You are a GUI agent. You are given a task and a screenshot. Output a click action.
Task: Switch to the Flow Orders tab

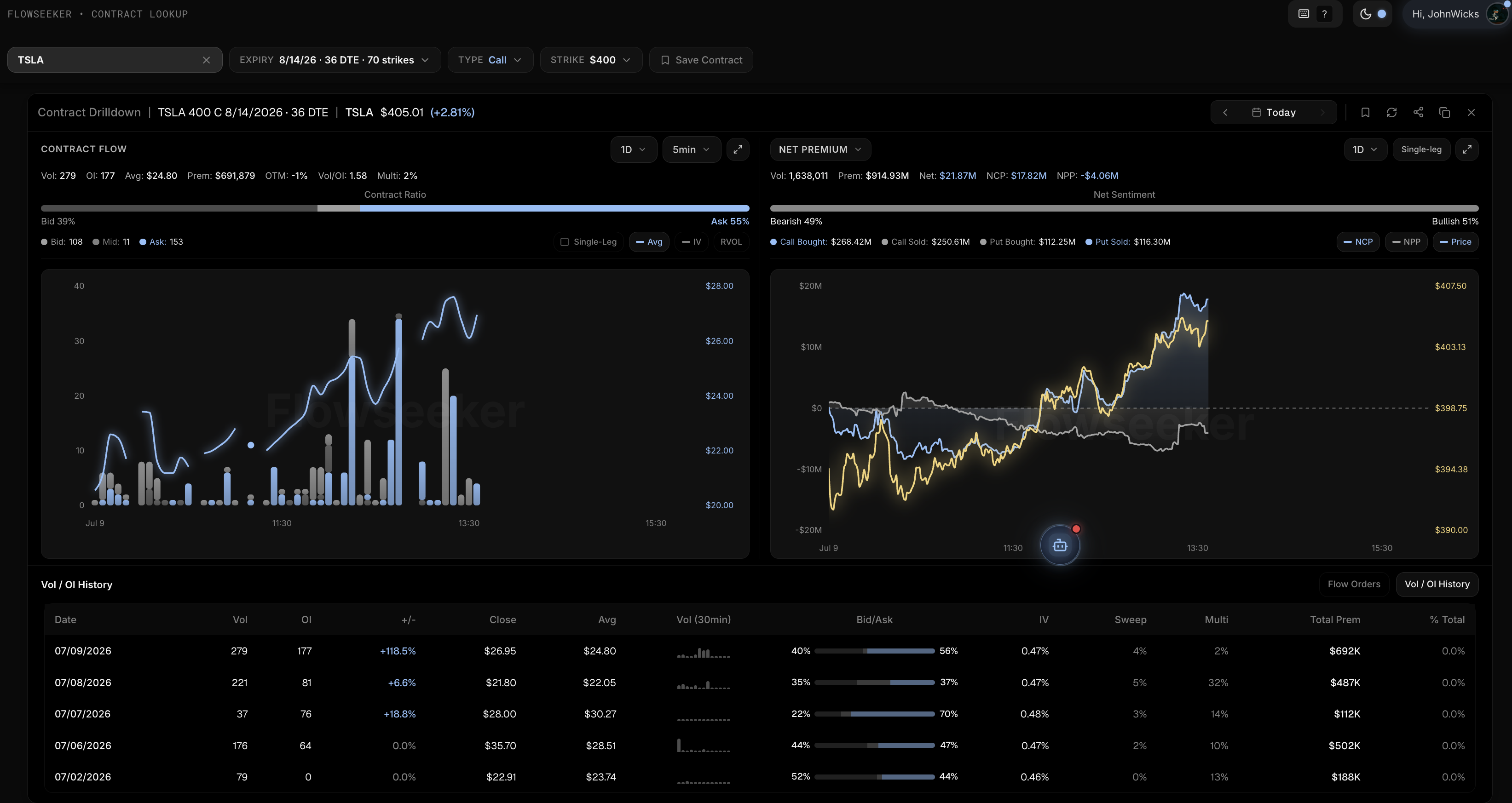(1354, 584)
